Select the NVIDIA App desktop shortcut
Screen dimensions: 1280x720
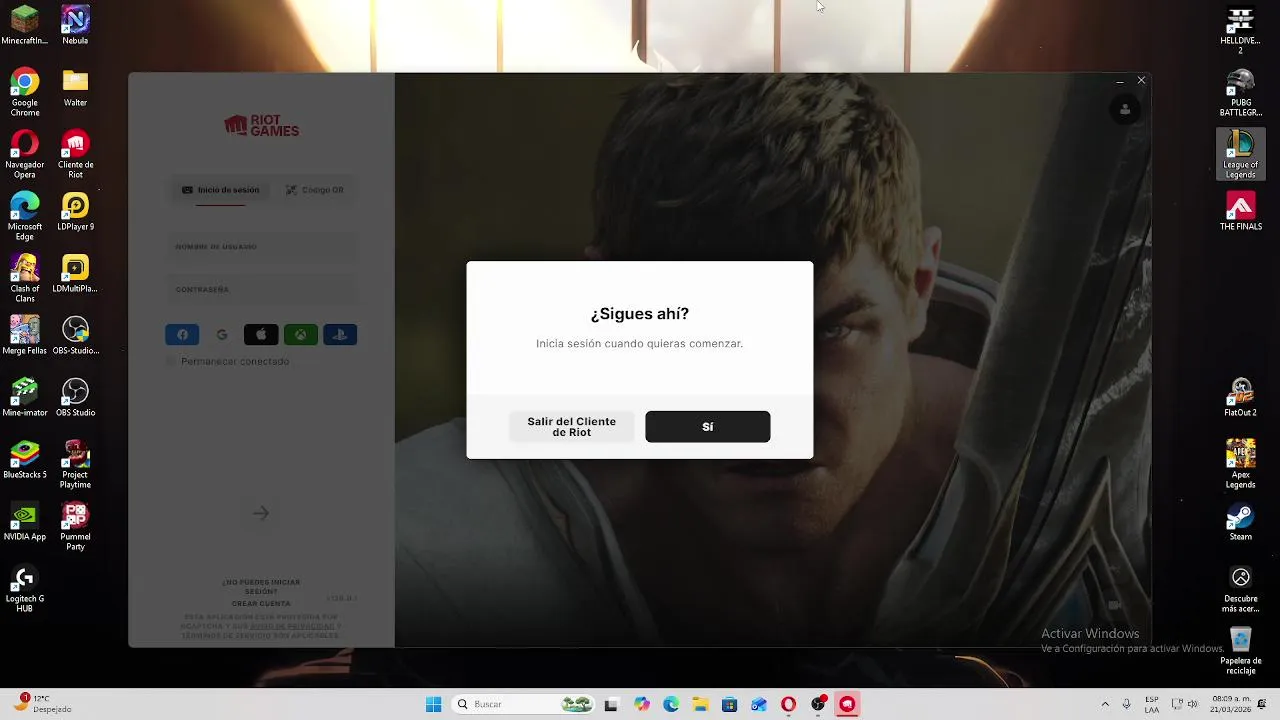pos(25,521)
